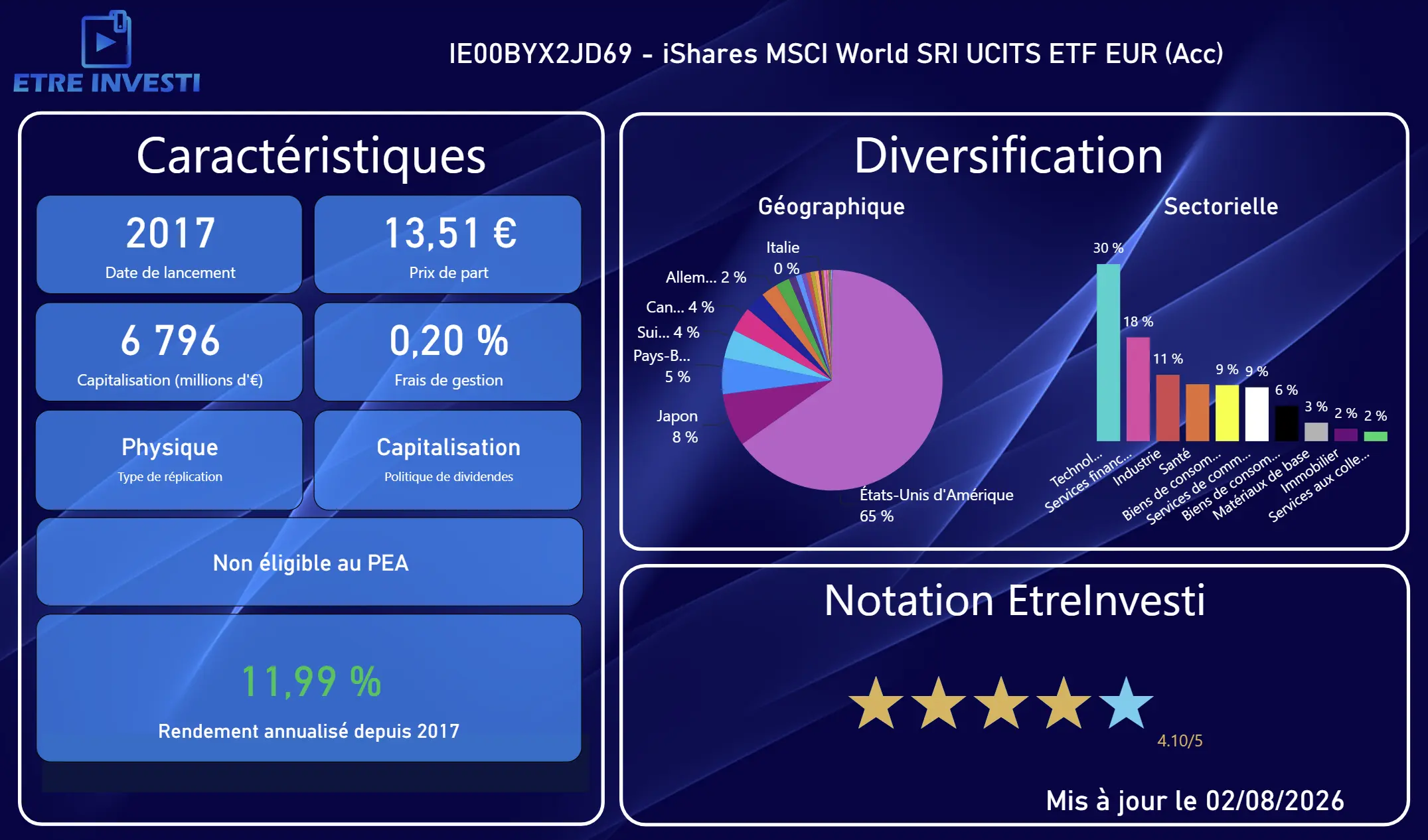Select the "Date de lancement" label
Screen dimensions: 1428x840
(x=171, y=273)
